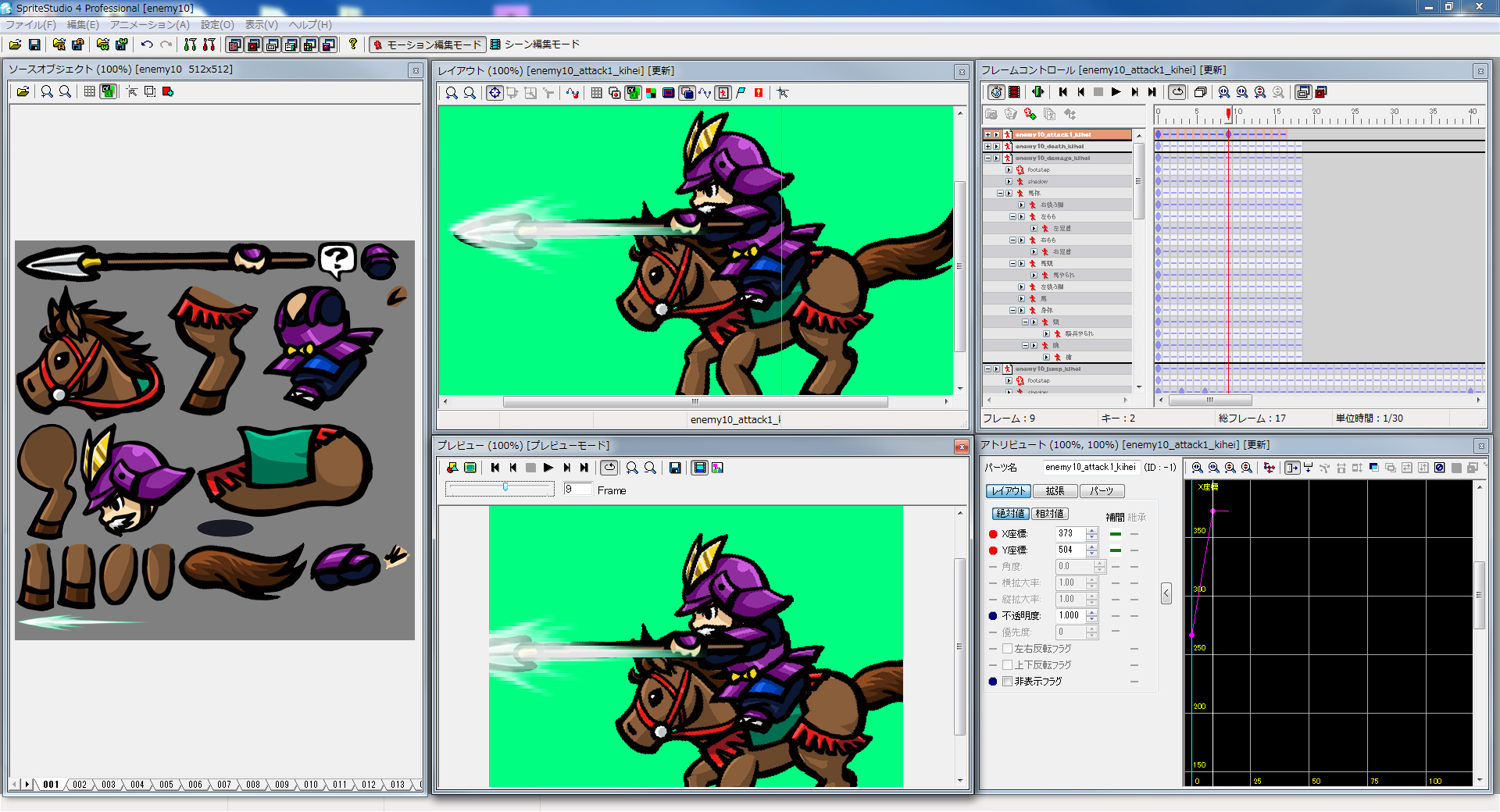The image size is (1500, 812).
Task: Toggle grid display in source object panel
Action: pyautogui.click(x=90, y=91)
